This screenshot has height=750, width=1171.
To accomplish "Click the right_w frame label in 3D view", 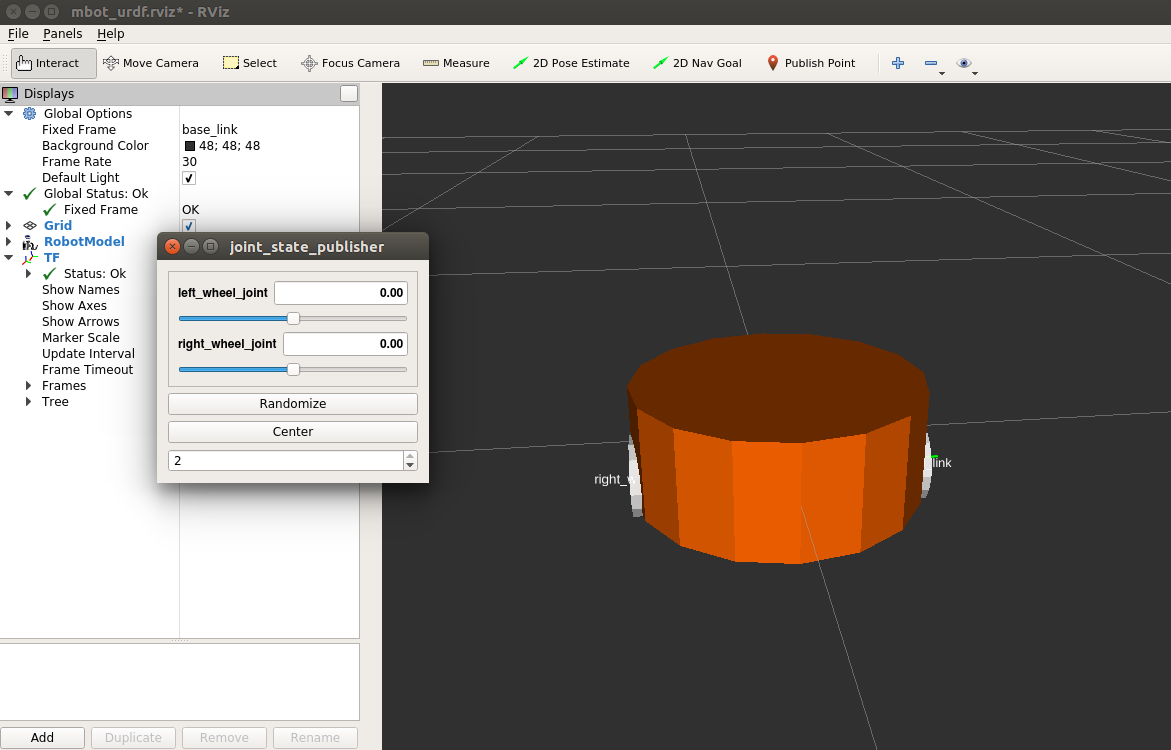I will [613, 480].
